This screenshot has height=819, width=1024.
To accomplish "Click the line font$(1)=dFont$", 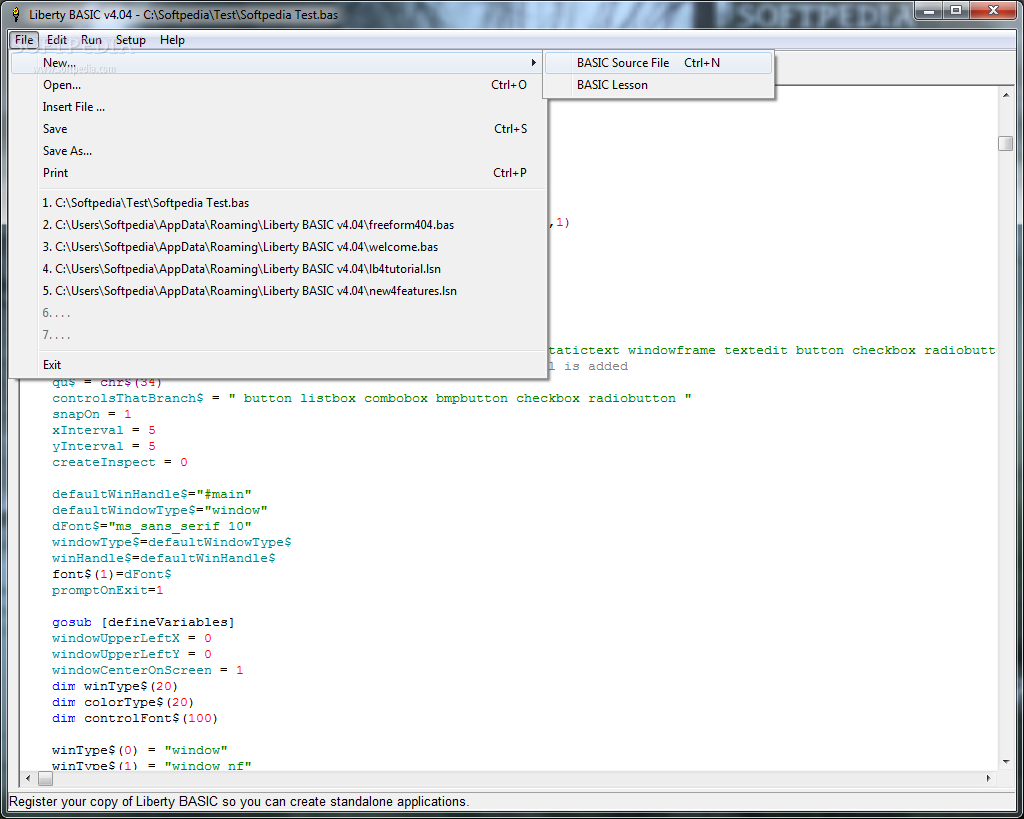I will (x=112, y=575).
